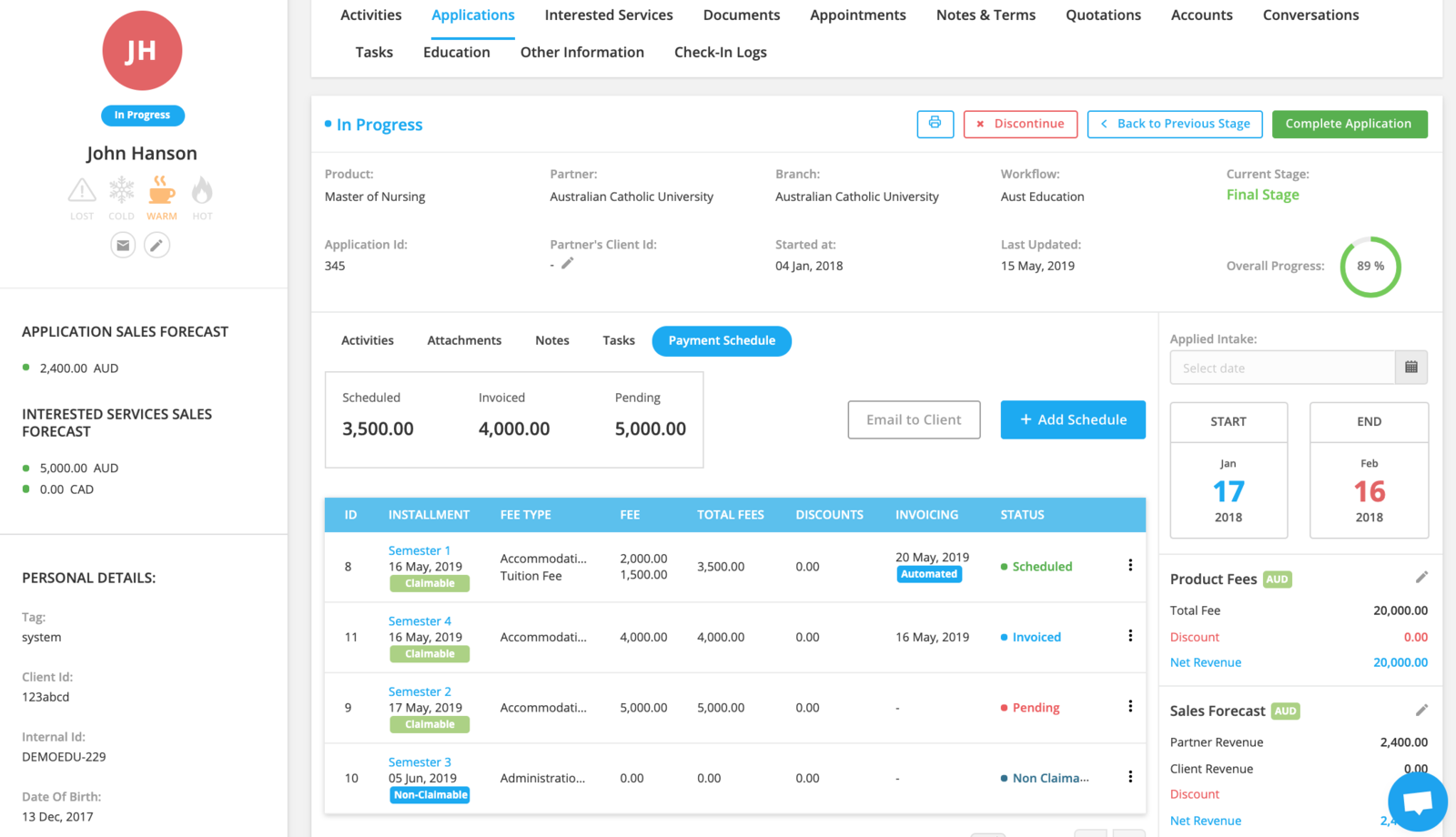Open the Attachments tab in the application panel
Screen dimensions: 1456x837
click(464, 340)
